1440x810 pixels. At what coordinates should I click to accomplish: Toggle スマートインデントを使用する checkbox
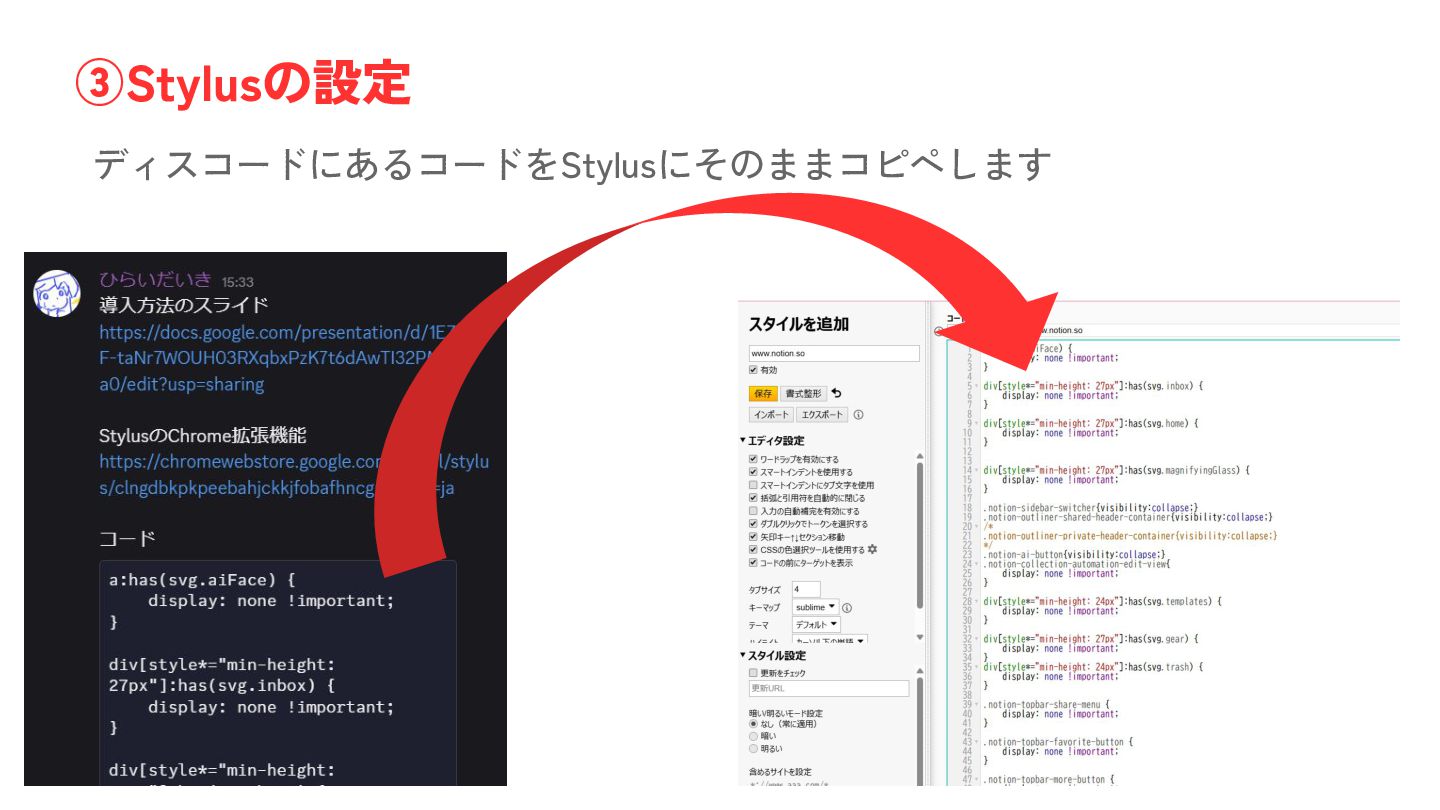coord(753,472)
